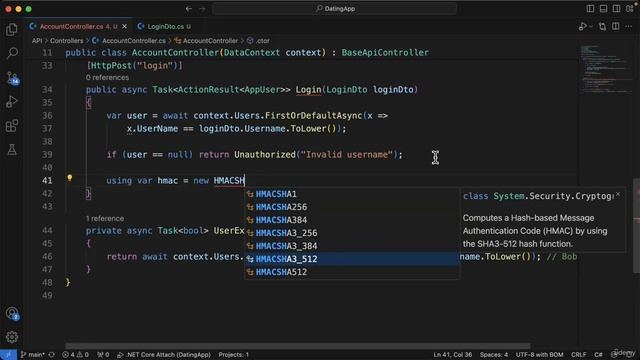Switch to the AccountController.cs tab
640x360 pixels.
click(78, 27)
